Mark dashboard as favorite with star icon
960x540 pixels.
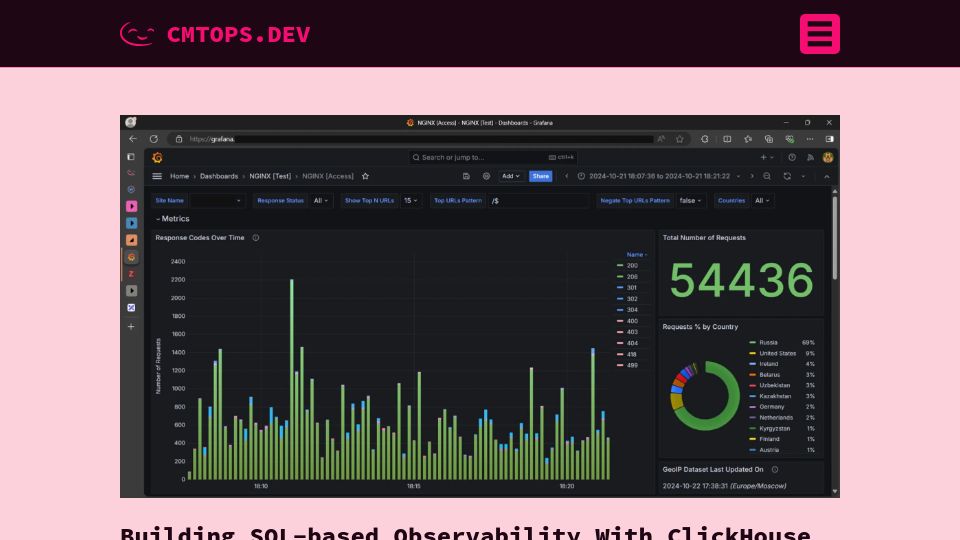(366, 176)
